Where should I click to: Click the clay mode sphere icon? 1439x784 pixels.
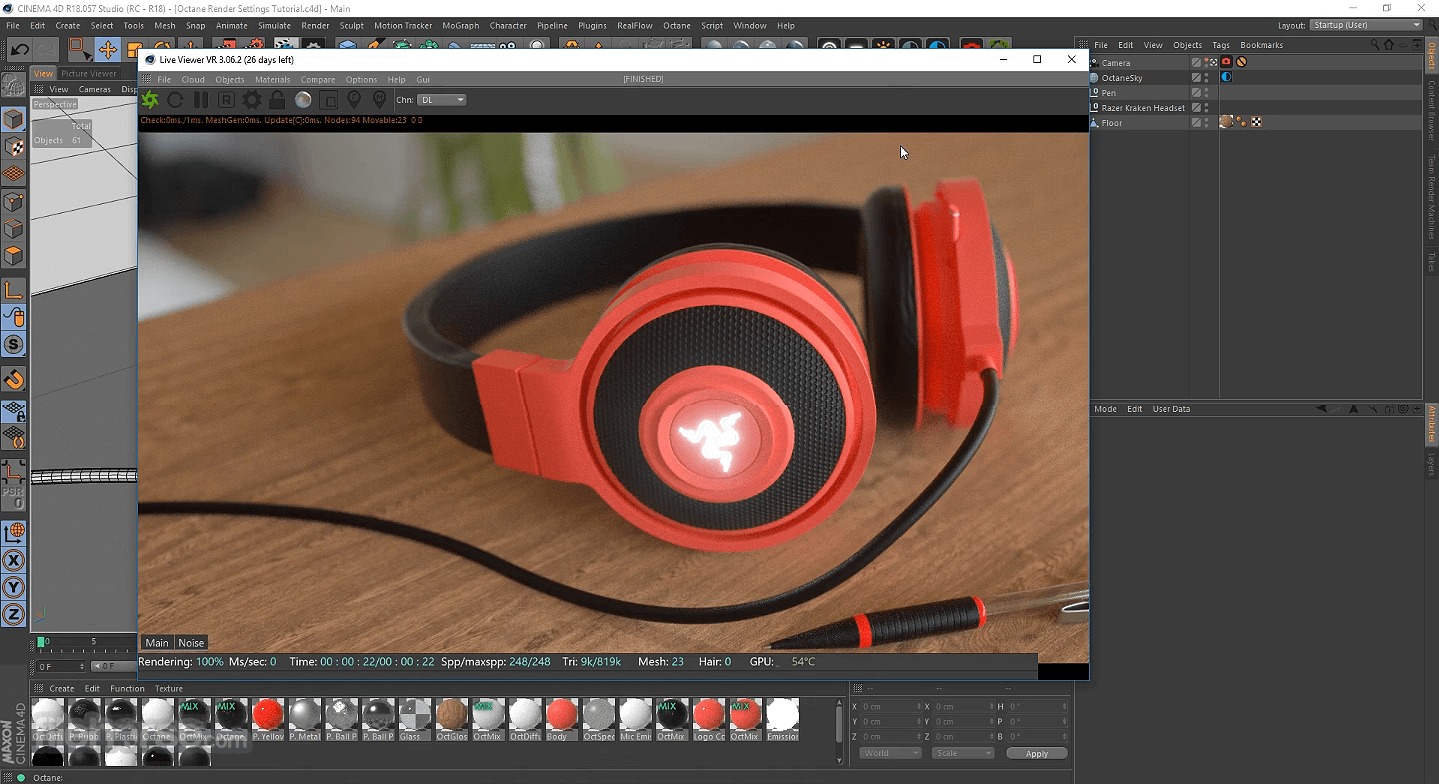click(x=303, y=100)
